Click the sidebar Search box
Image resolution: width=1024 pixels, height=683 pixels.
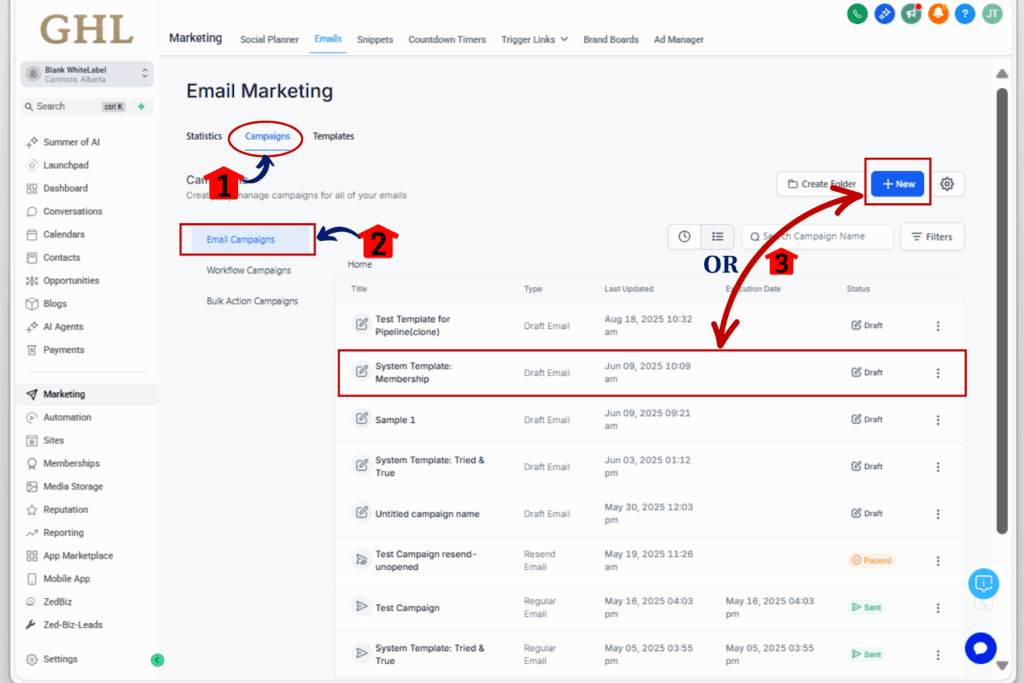coord(73,106)
